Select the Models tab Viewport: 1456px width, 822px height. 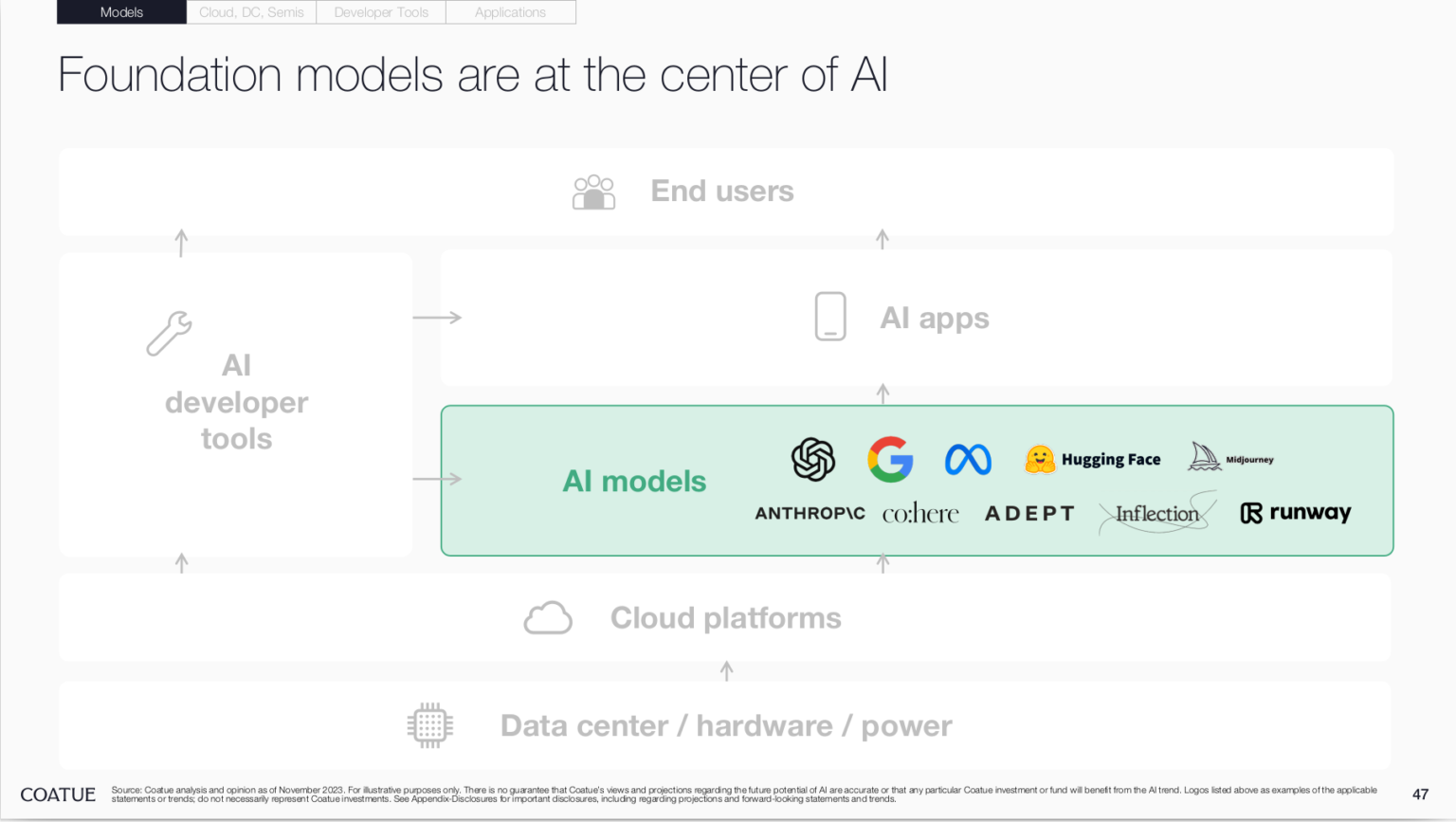(121, 12)
